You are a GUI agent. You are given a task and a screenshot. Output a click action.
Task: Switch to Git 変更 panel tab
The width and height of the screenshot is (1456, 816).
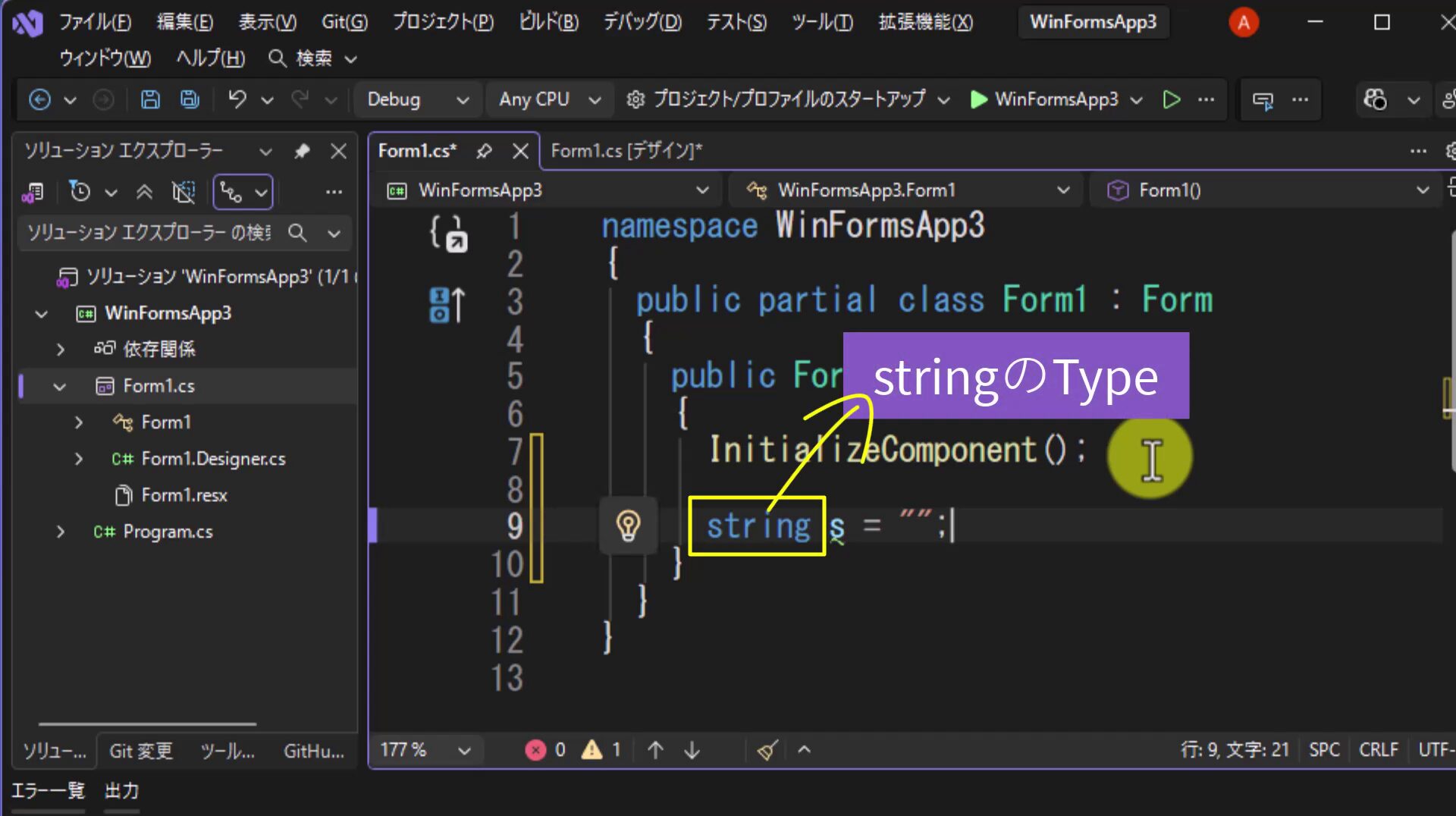(x=141, y=752)
